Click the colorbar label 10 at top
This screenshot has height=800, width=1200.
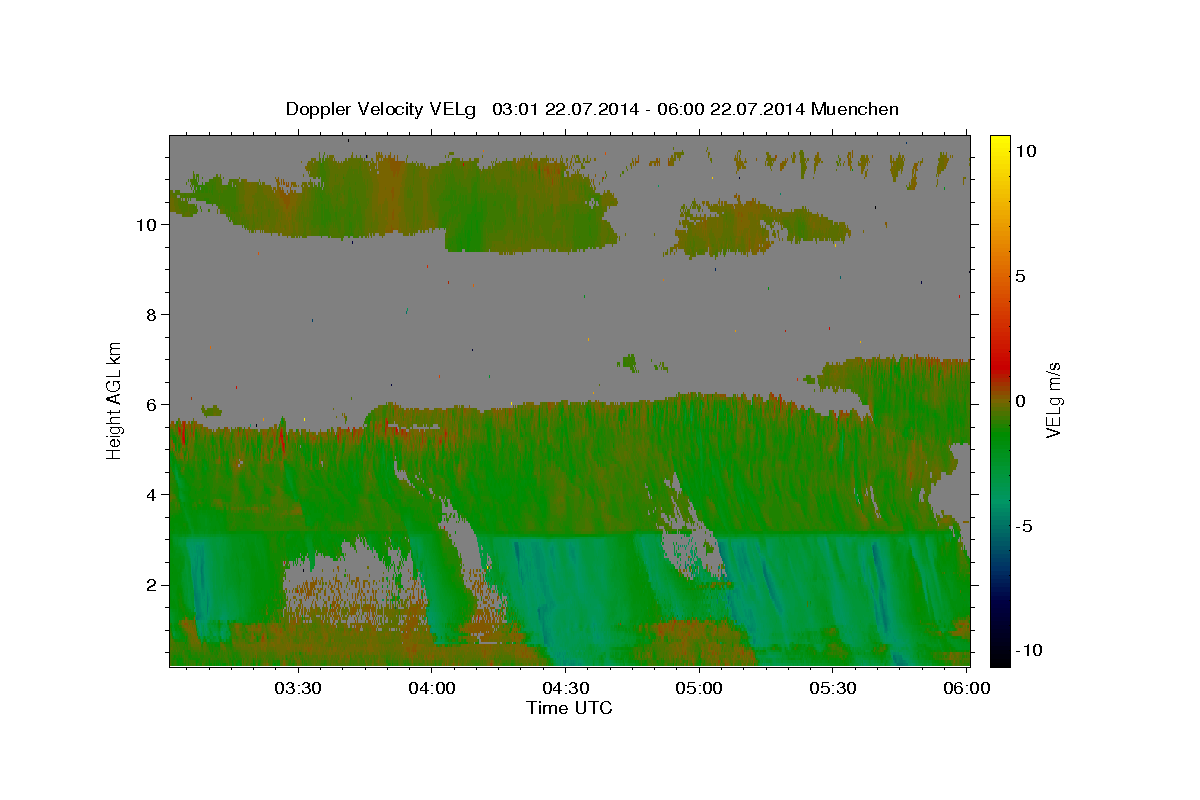point(1024,151)
